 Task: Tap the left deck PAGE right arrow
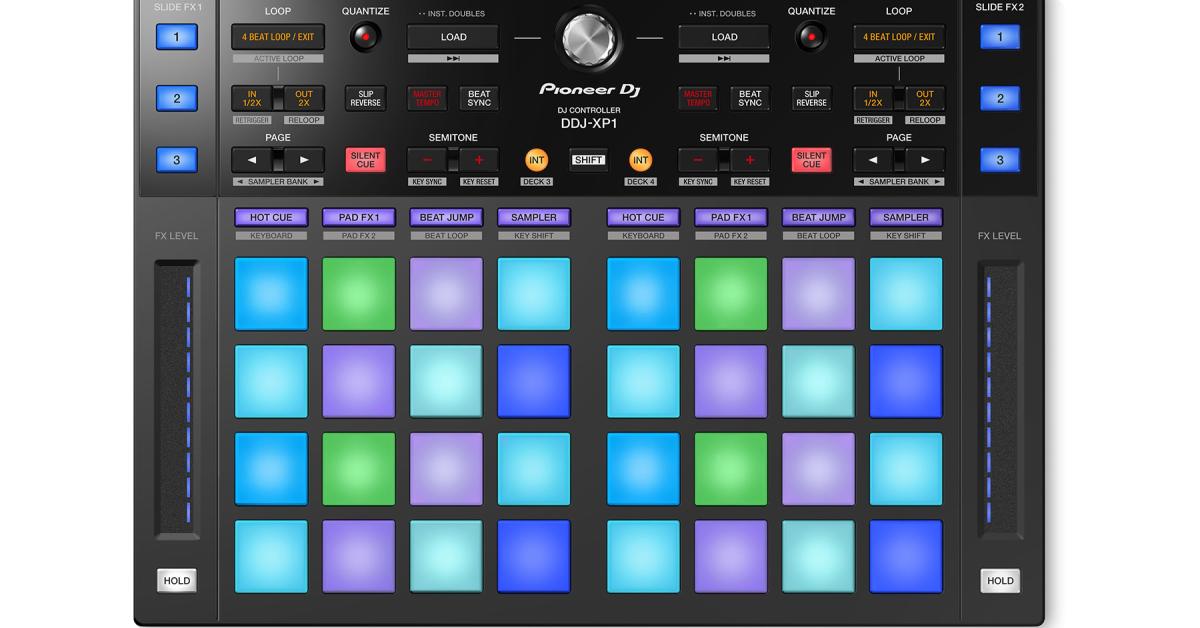(304, 159)
